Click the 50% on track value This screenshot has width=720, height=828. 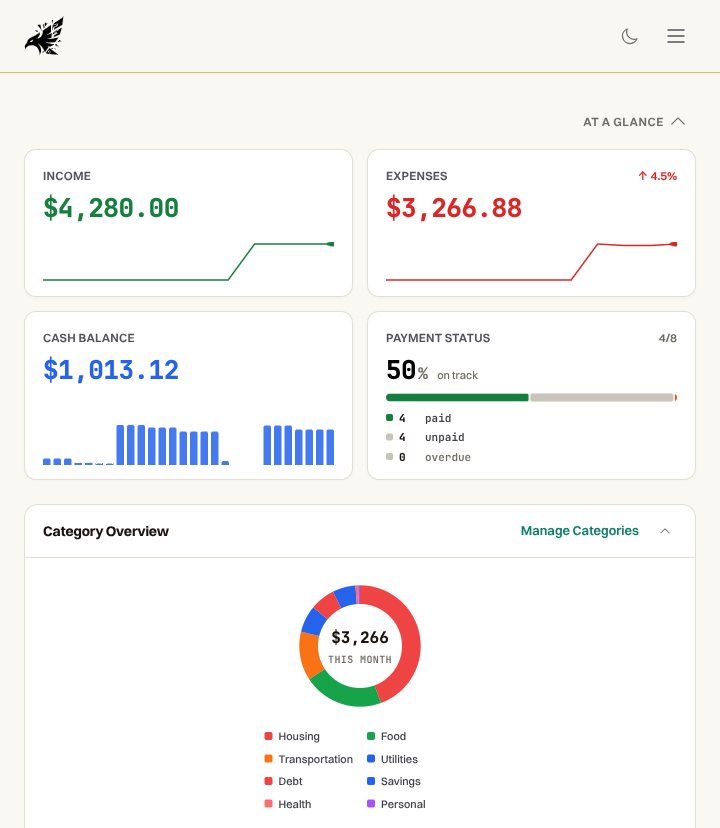[x=432, y=370]
